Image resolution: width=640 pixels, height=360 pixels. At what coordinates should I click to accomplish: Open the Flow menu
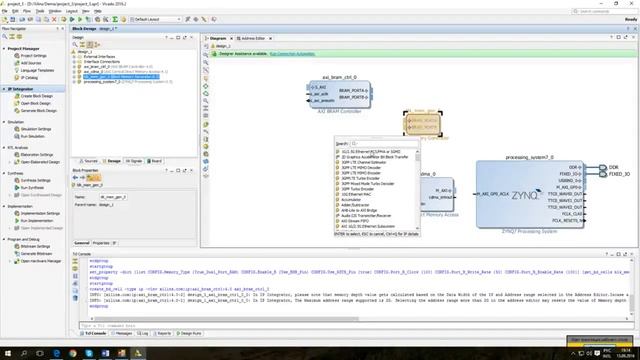point(27,11)
